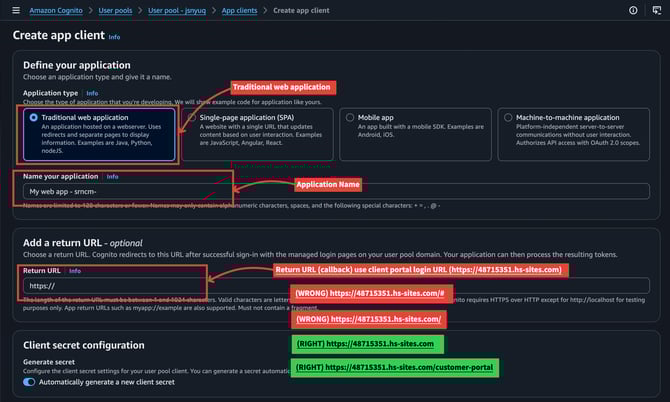Screen dimensions: 670x402
Task: Select Machine-to-machine application option
Action: [573, 134]
